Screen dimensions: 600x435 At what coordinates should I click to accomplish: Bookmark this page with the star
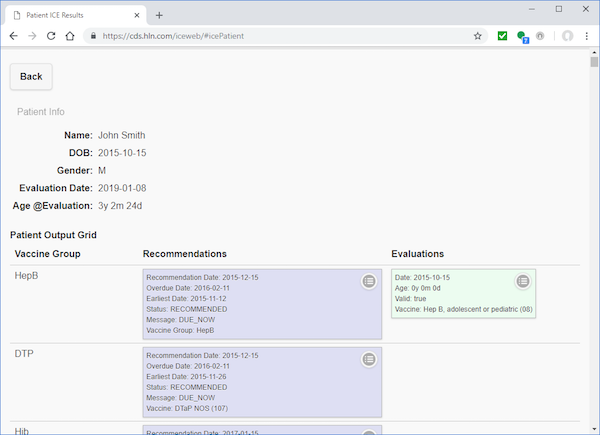(x=478, y=36)
